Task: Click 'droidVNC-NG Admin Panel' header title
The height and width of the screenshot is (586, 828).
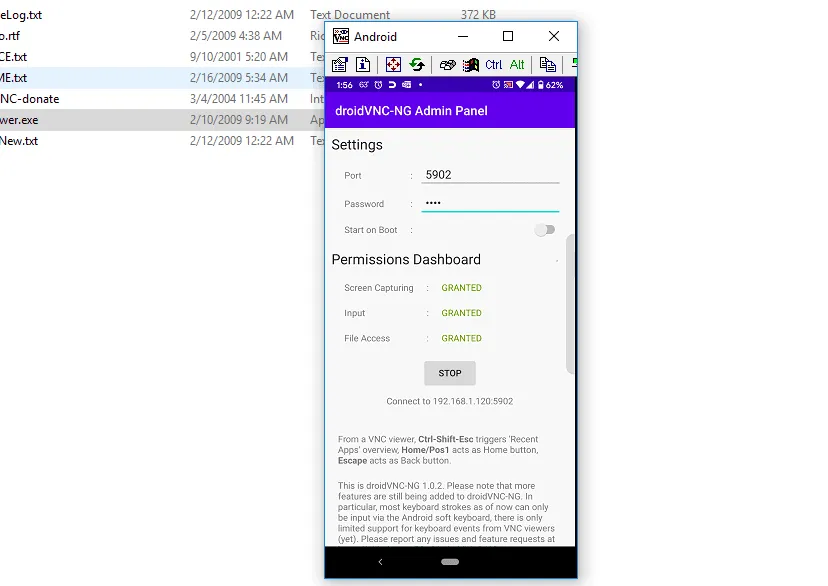Action: (411, 111)
